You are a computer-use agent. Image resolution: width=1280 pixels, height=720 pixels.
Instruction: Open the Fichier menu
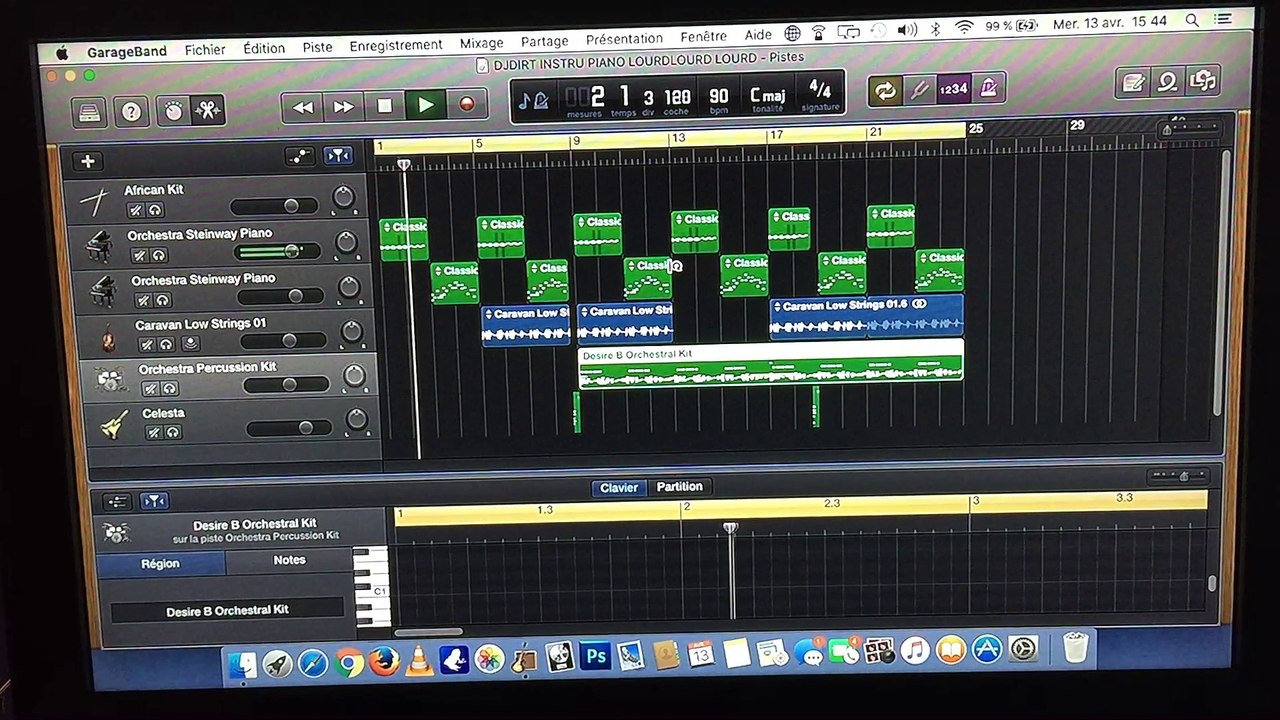click(x=205, y=49)
